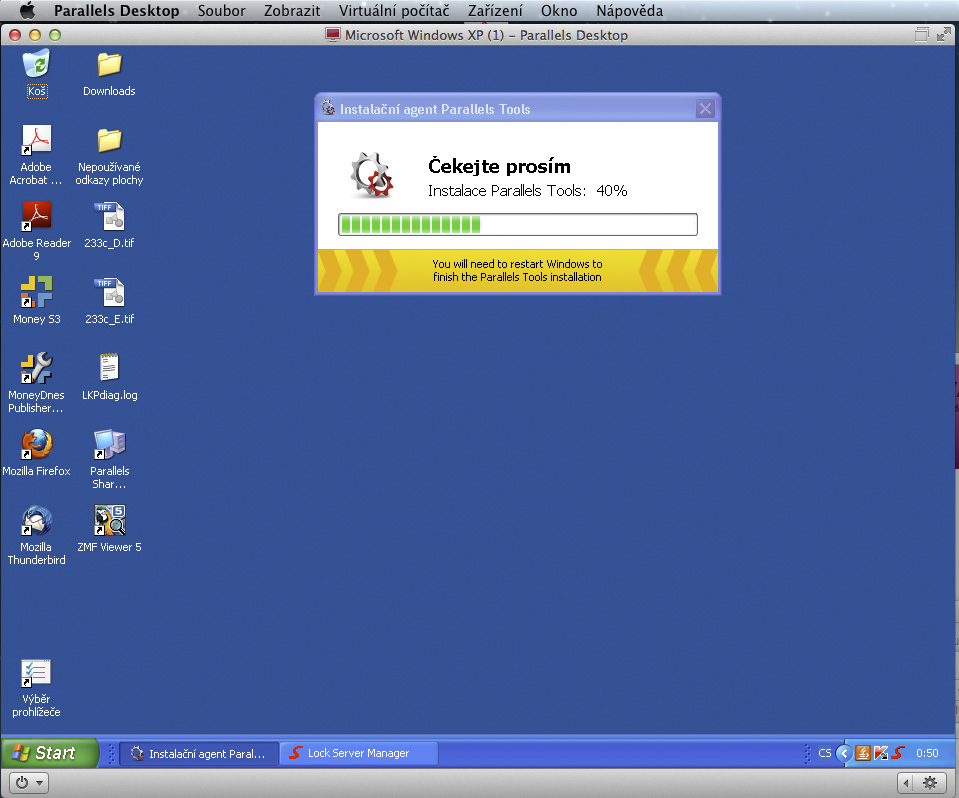Open Parallels settings gear in bottom bar
This screenshot has height=798, width=959.
(x=930, y=782)
